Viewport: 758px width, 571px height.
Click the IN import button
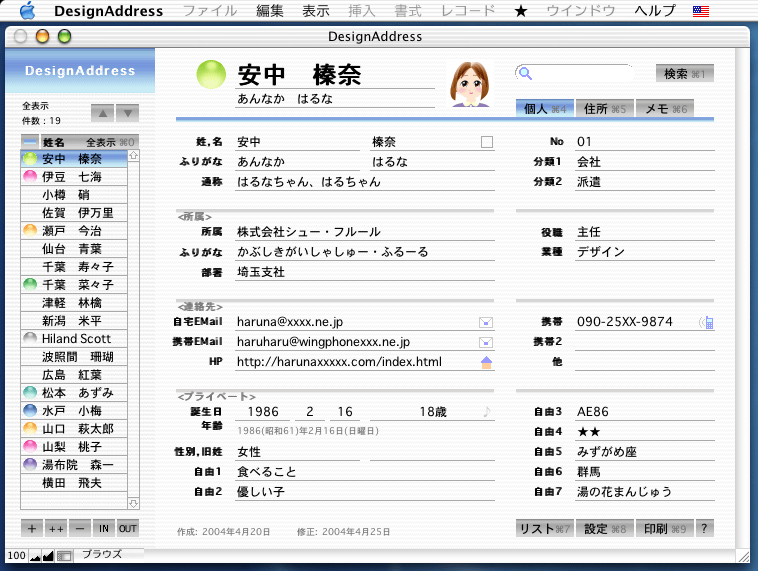(x=104, y=528)
